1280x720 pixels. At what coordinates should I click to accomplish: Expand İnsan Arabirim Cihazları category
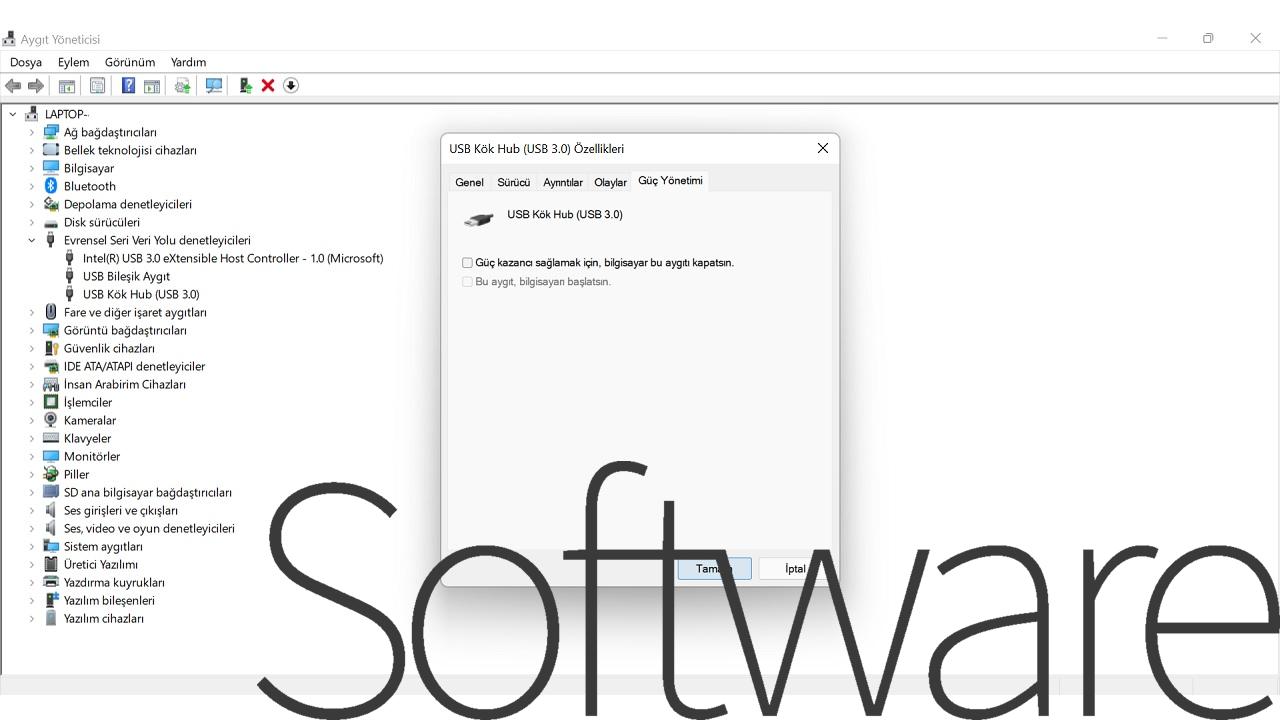click(31, 384)
